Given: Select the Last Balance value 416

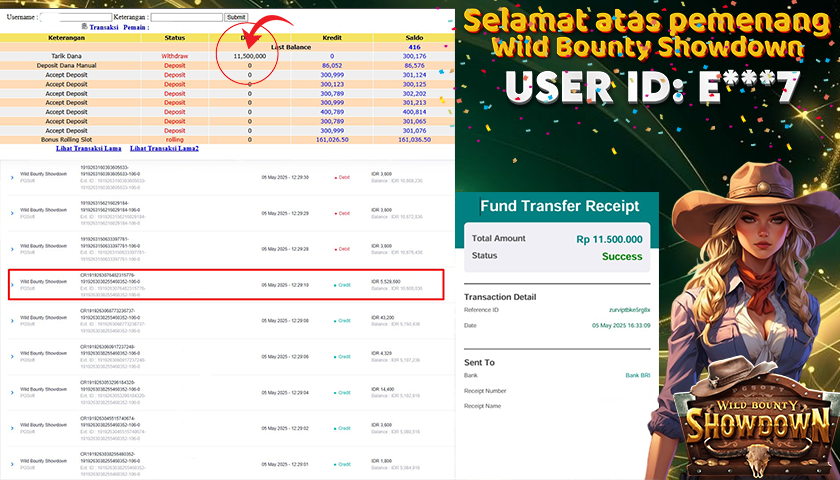Looking at the screenshot, I should [414, 47].
